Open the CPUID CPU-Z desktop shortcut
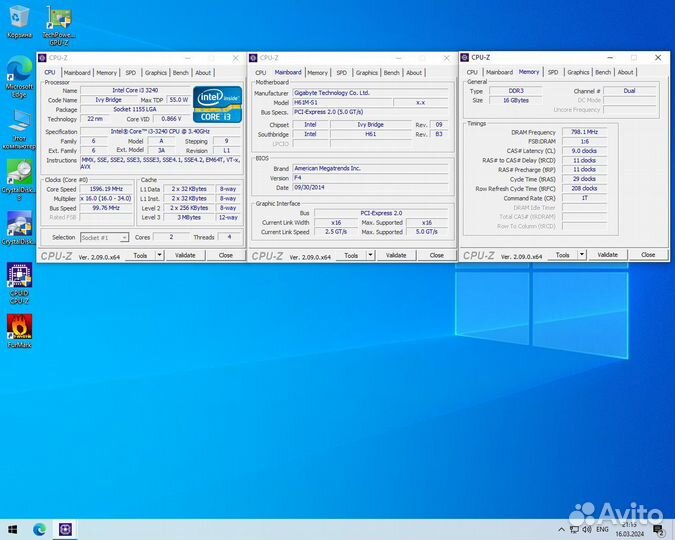The image size is (675, 540). click(19, 283)
